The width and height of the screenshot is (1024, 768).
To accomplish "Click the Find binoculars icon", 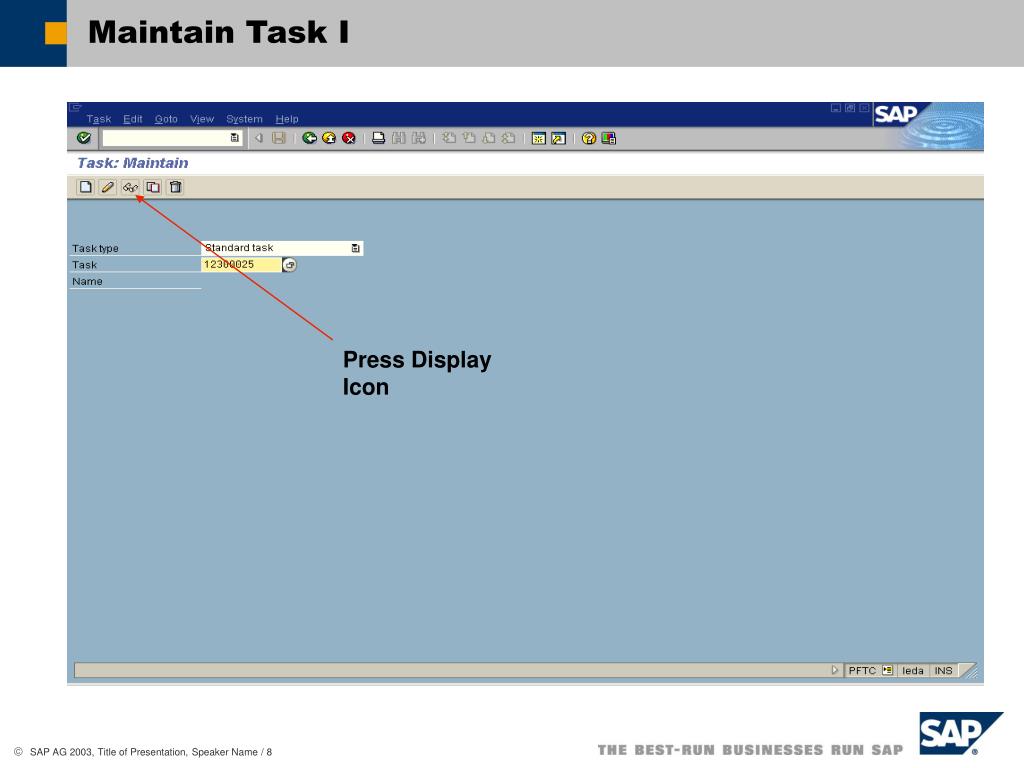I will pyautogui.click(x=398, y=138).
